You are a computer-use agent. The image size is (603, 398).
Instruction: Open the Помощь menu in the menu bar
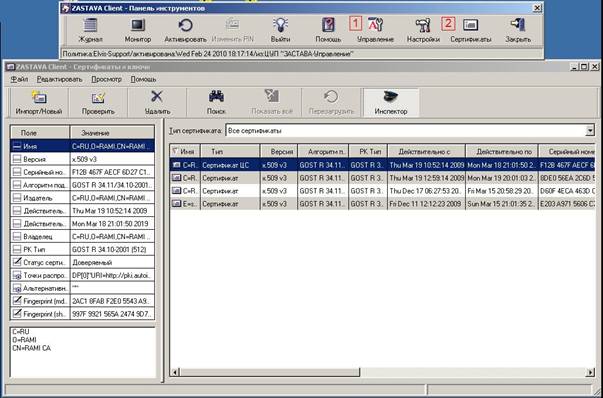point(143,79)
